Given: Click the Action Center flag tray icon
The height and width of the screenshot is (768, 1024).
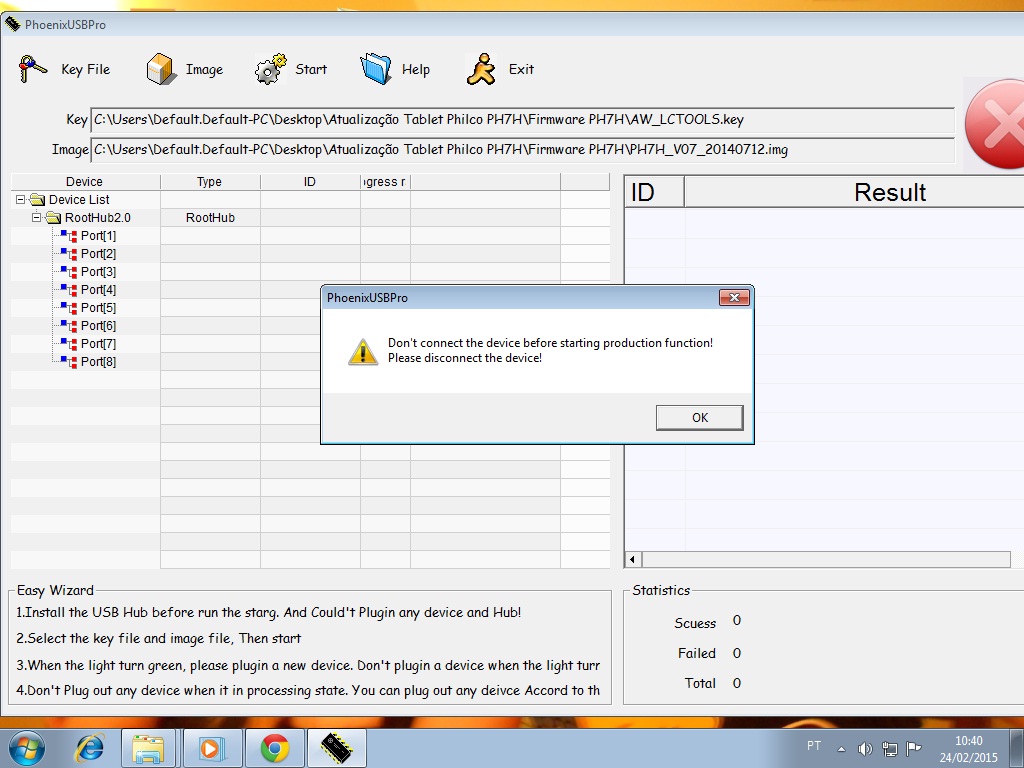Looking at the screenshot, I should [x=914, y=748].
